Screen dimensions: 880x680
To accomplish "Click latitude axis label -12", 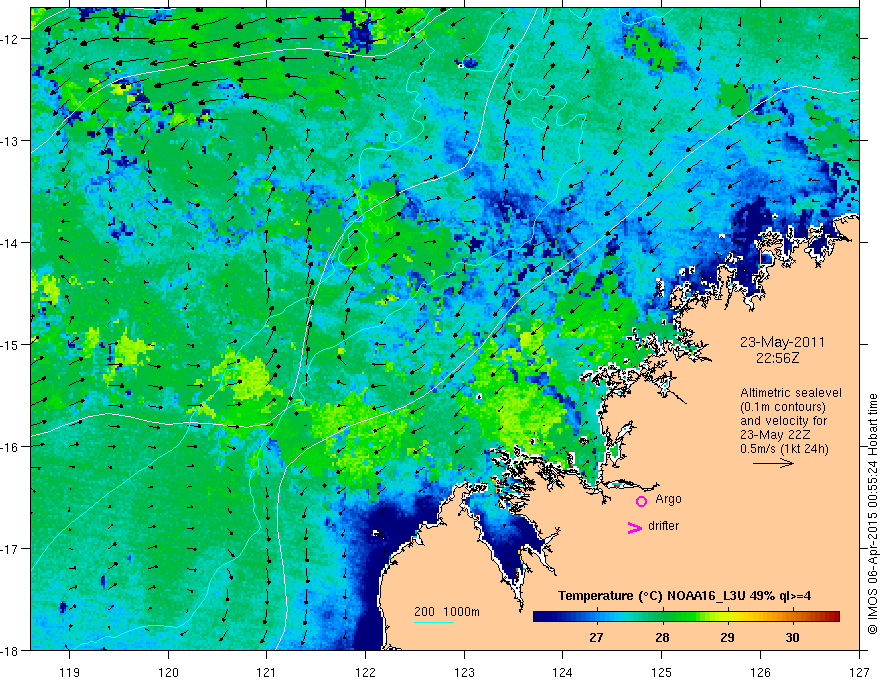I will [x=10, y=39].
